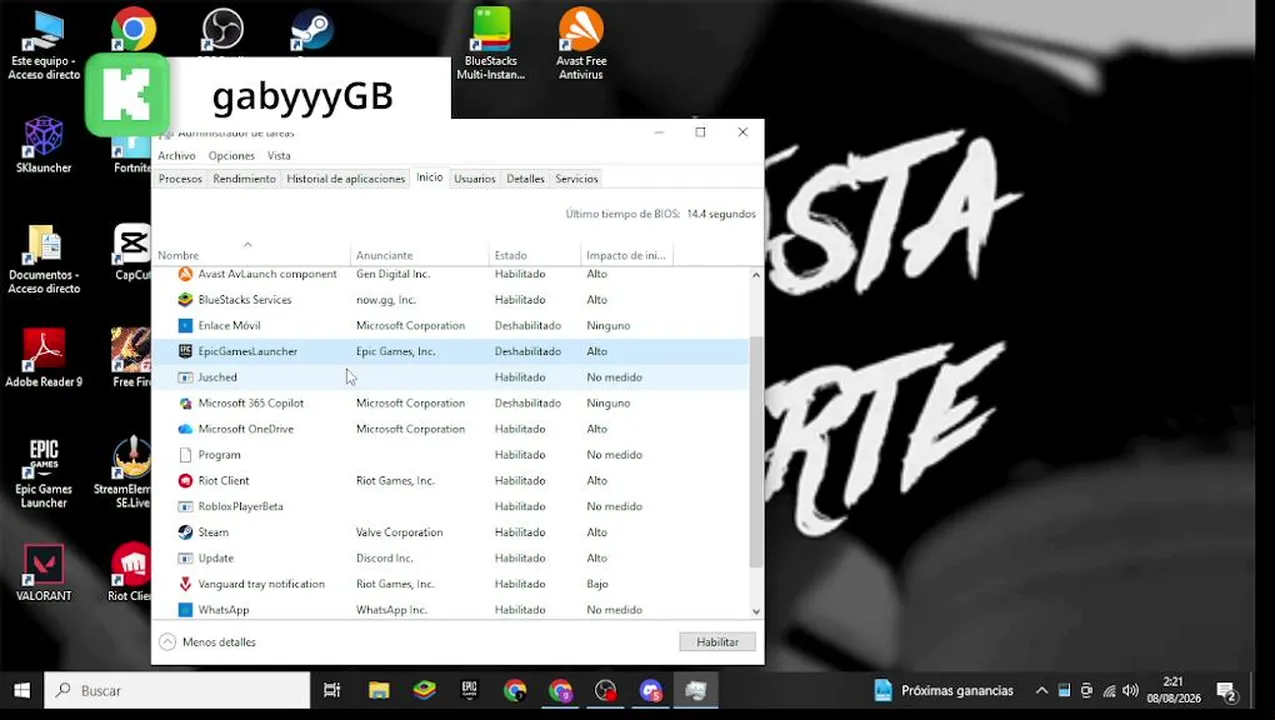1275x720 pixels.
Task: Open SKlauncher desktop icon
Action: [x=44, y=145]
